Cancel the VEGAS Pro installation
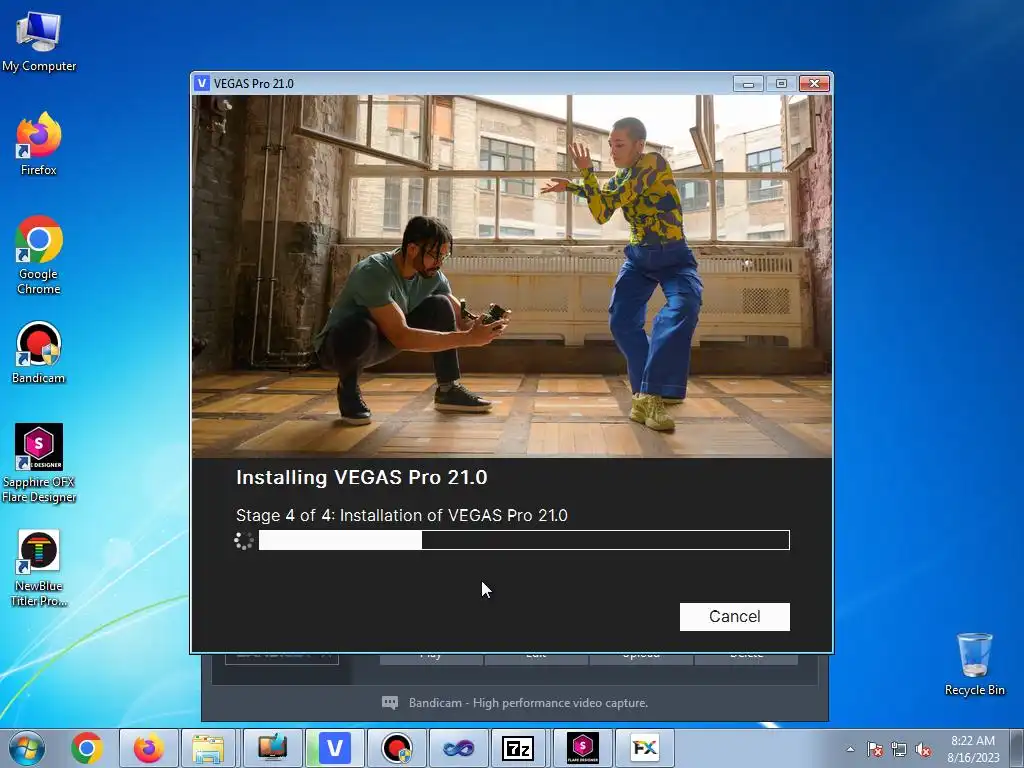Image resolution: width=1024 pixels, height=768 pixels. [734, 616]
